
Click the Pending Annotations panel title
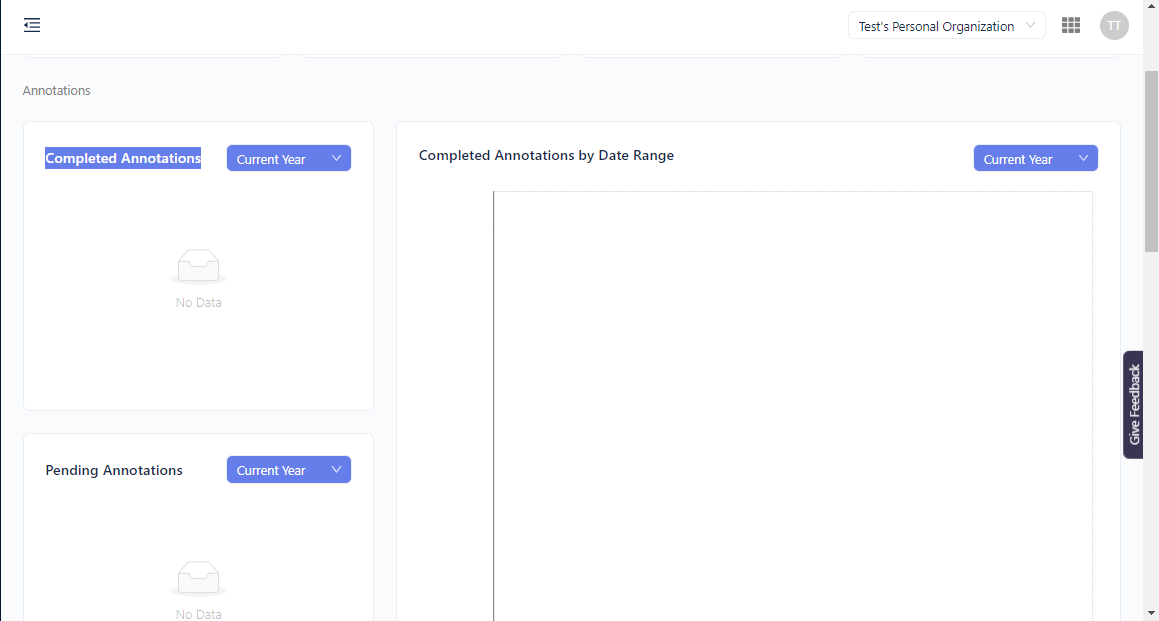tap(113, 470)
